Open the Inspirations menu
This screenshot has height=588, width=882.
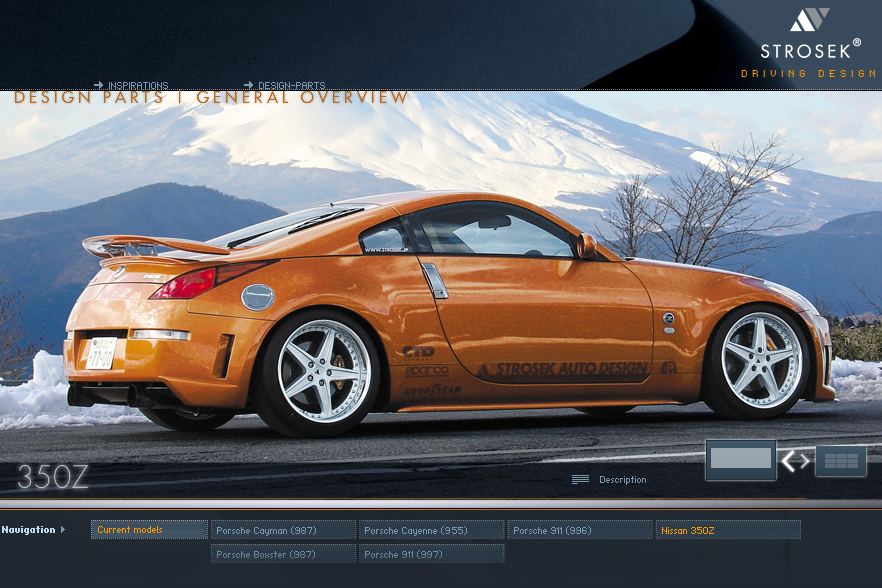(131, 85)
